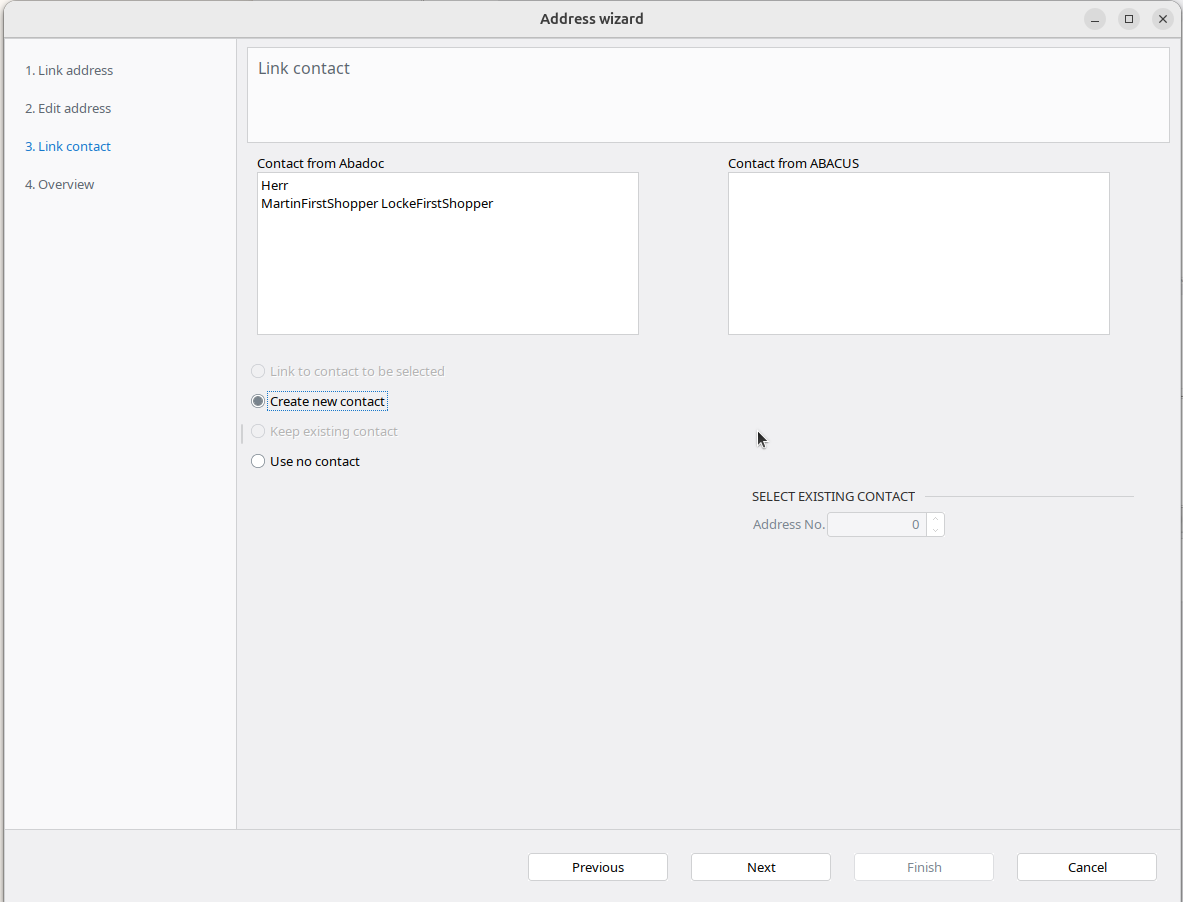Go to step 1. Link address
Viewport: 1183px width, 902px height.
[69, 71]
